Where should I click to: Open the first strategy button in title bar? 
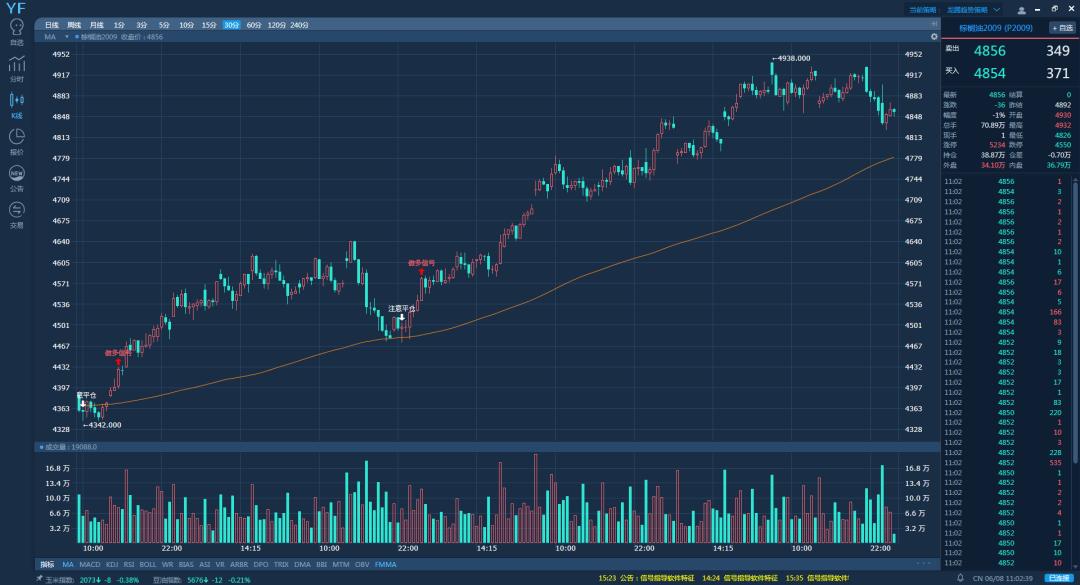click(x=922, y=10)
